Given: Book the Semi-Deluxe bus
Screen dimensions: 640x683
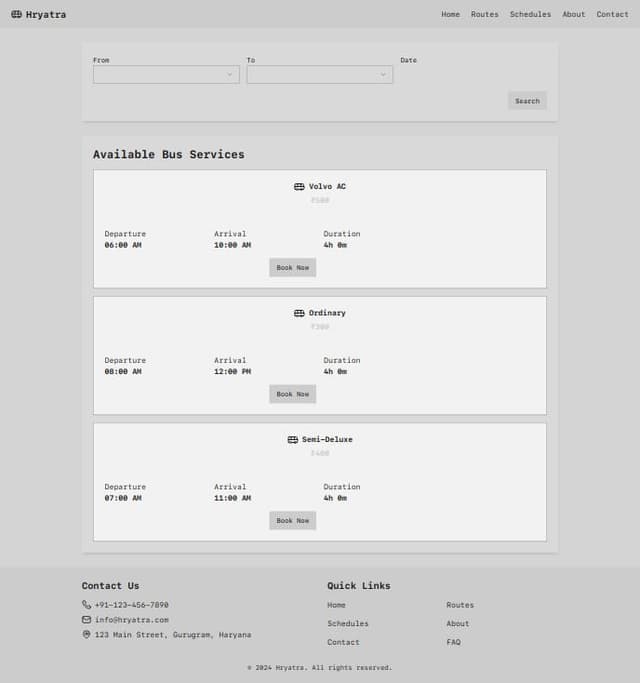Looking at the screenshot, I should tap(292, 521).
